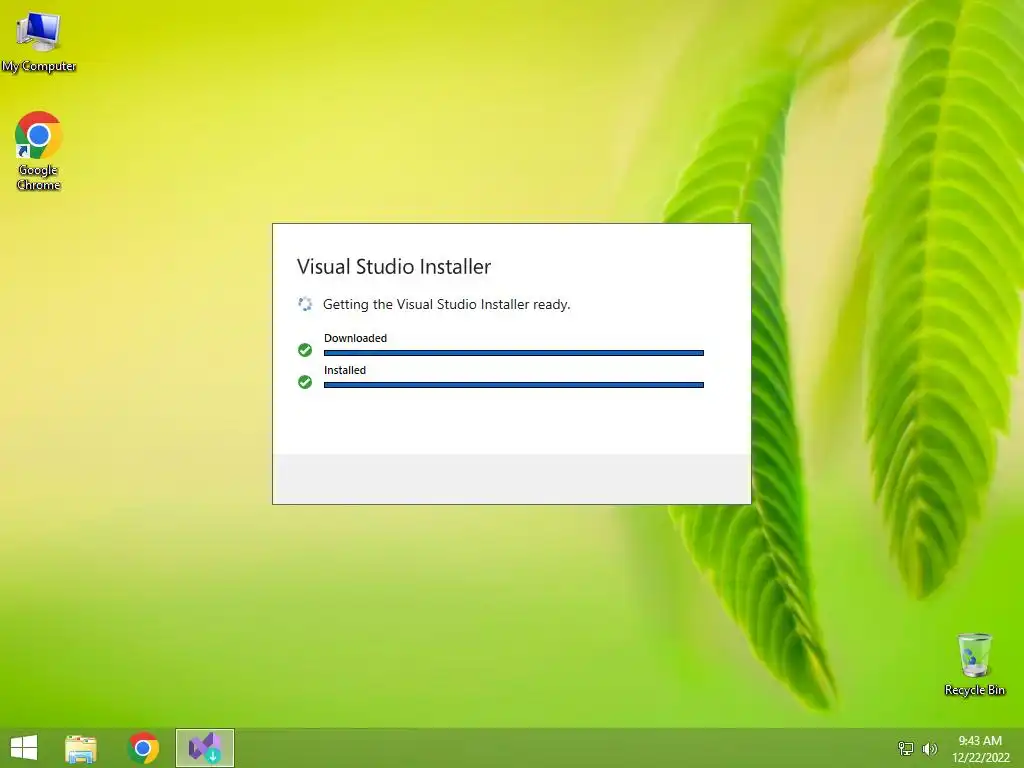The image size is (1024, 768).
Task: Open the My Computer desktop icon
Action: (x=39, y=40)
